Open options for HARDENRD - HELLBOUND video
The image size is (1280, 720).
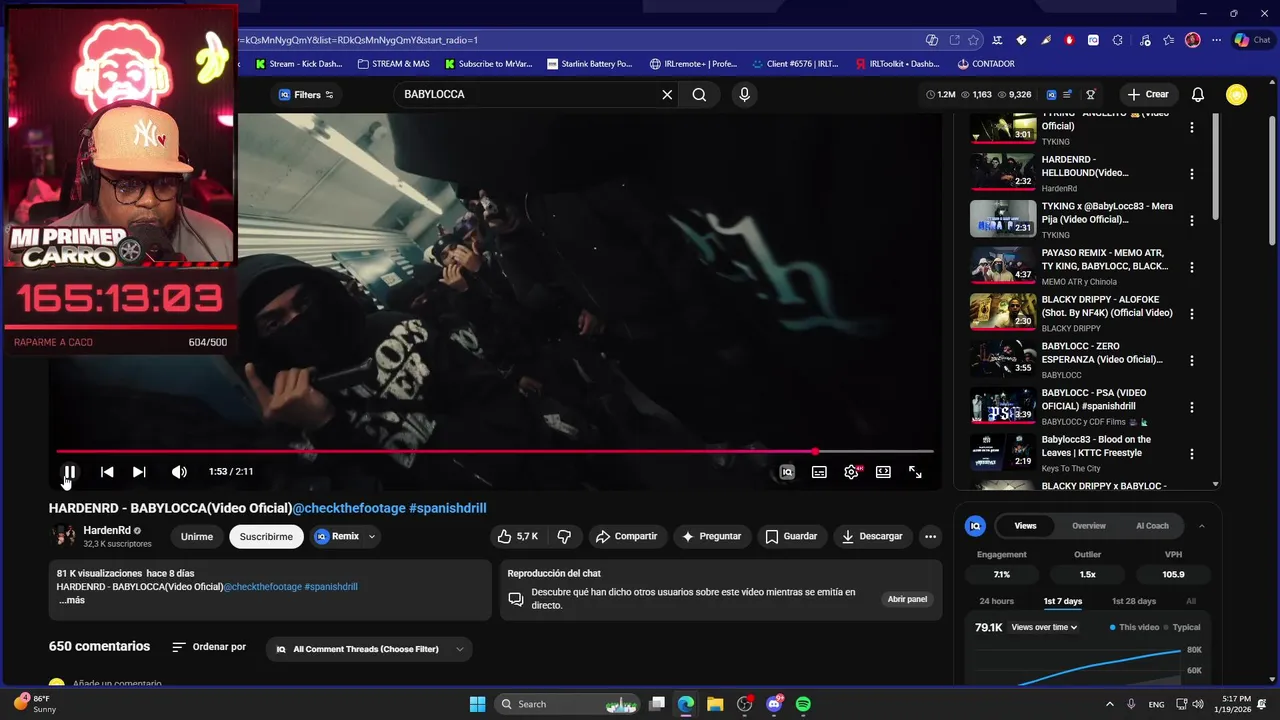tap(1191, 174)
